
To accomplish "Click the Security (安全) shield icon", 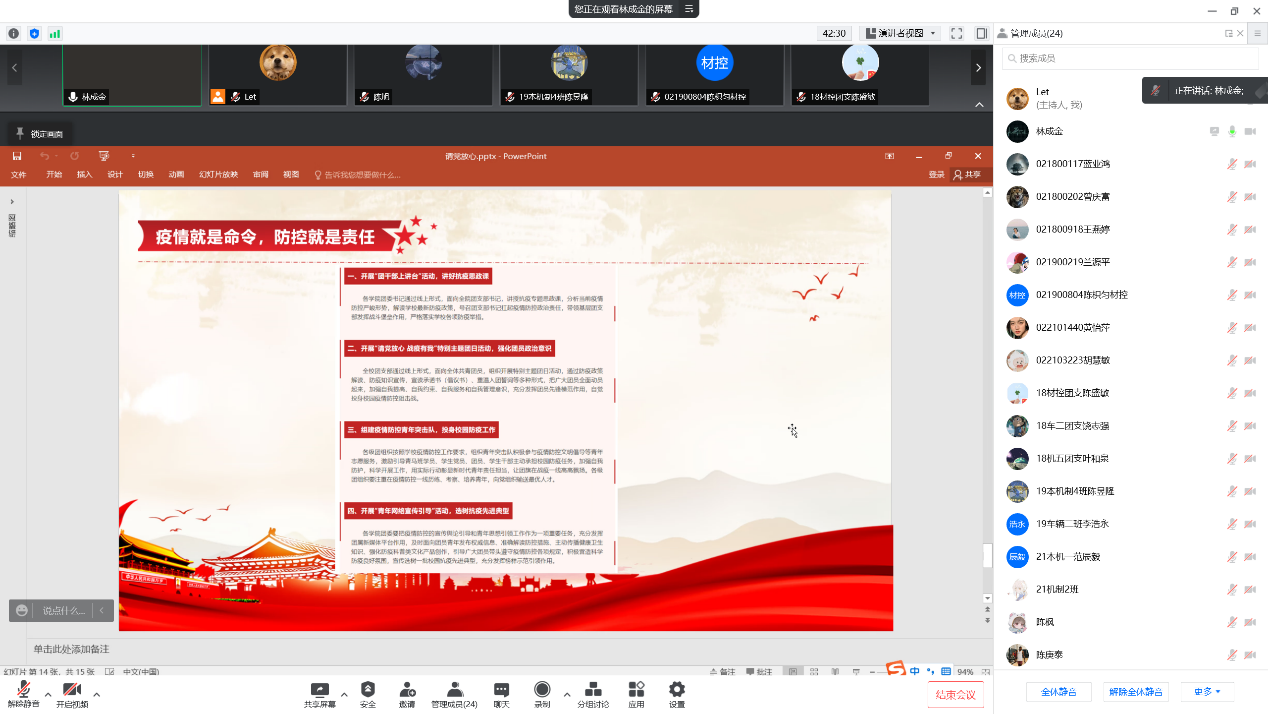I will tap(368, 690).
